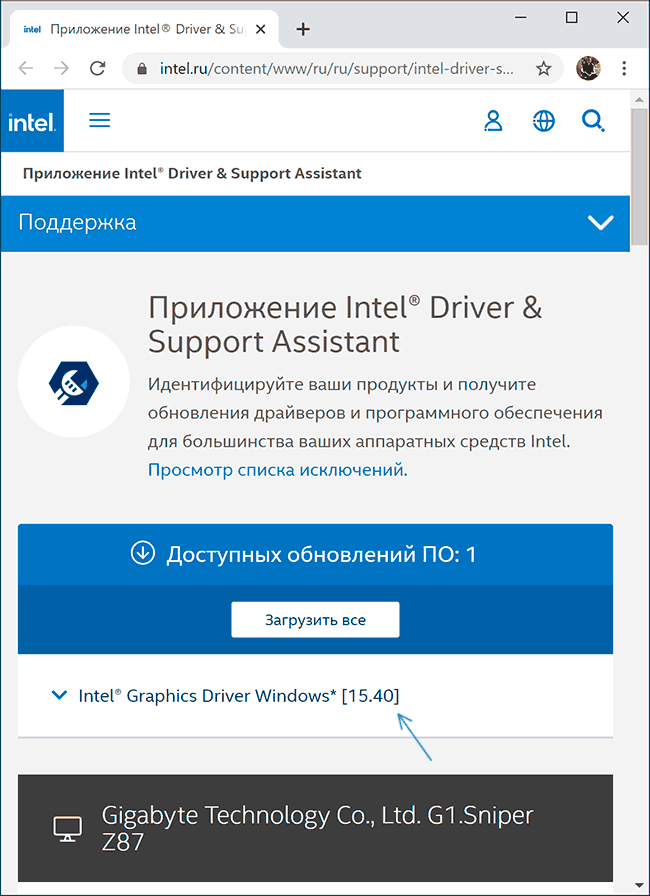Open the Chrome profile avatar
The height and width of the screenshot is (896, 650).
click(588, 69)
